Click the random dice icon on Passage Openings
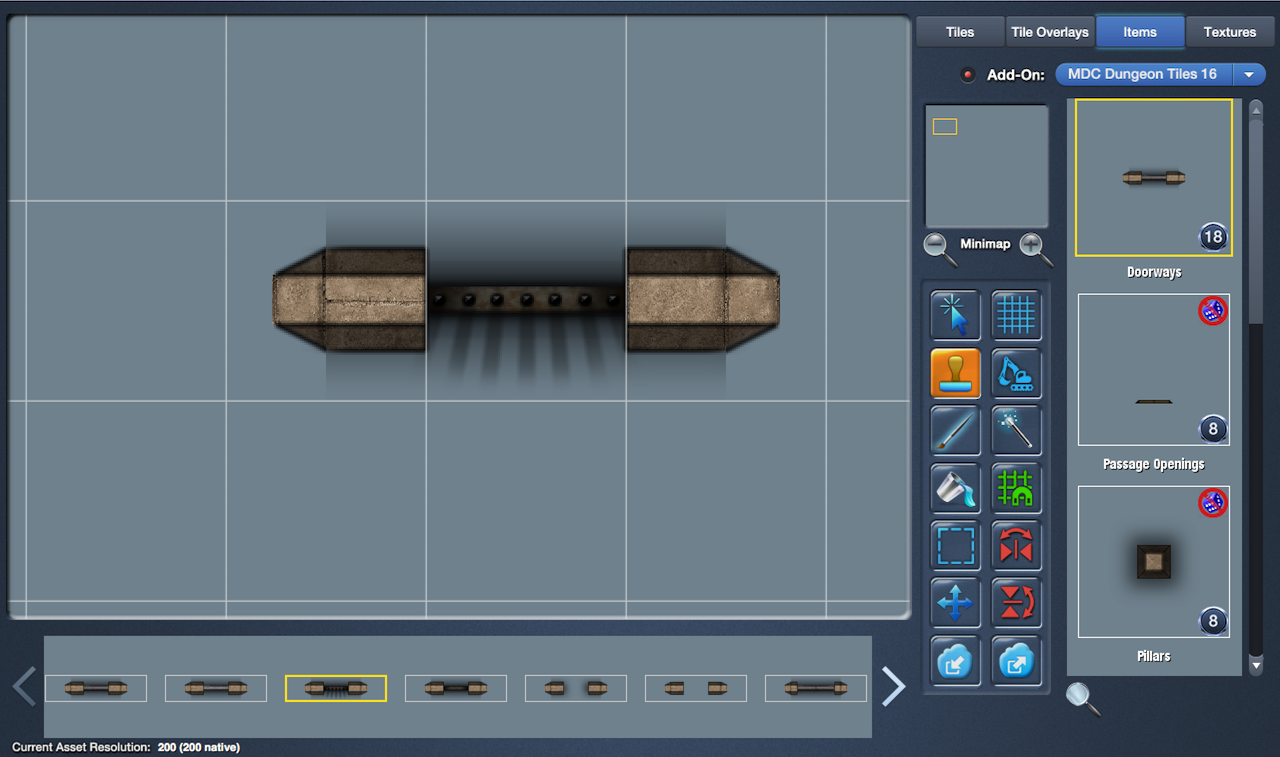Screen dimensions: 1280x757 [x=1212, y=311]
